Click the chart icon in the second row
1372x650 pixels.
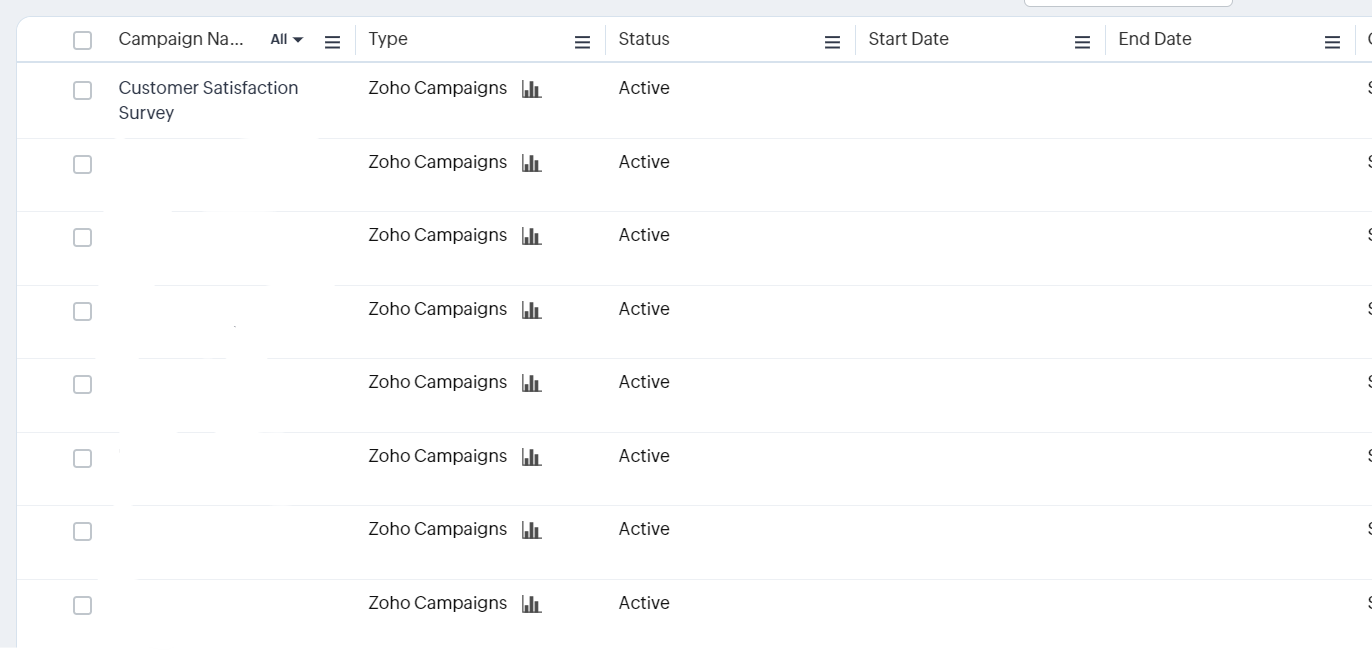(x=531, y=163)
